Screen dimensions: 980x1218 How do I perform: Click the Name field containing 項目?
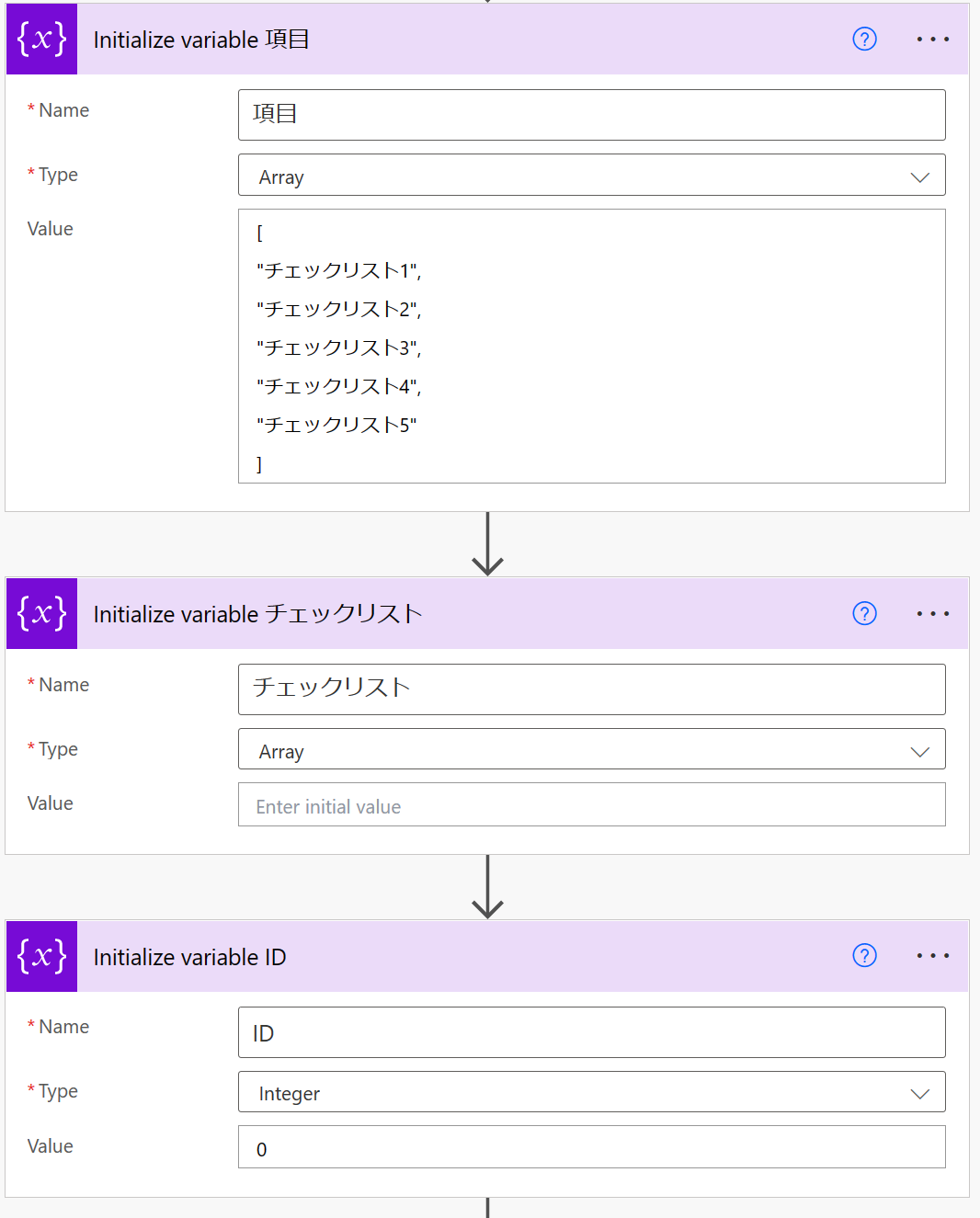[x=591, y=115]
